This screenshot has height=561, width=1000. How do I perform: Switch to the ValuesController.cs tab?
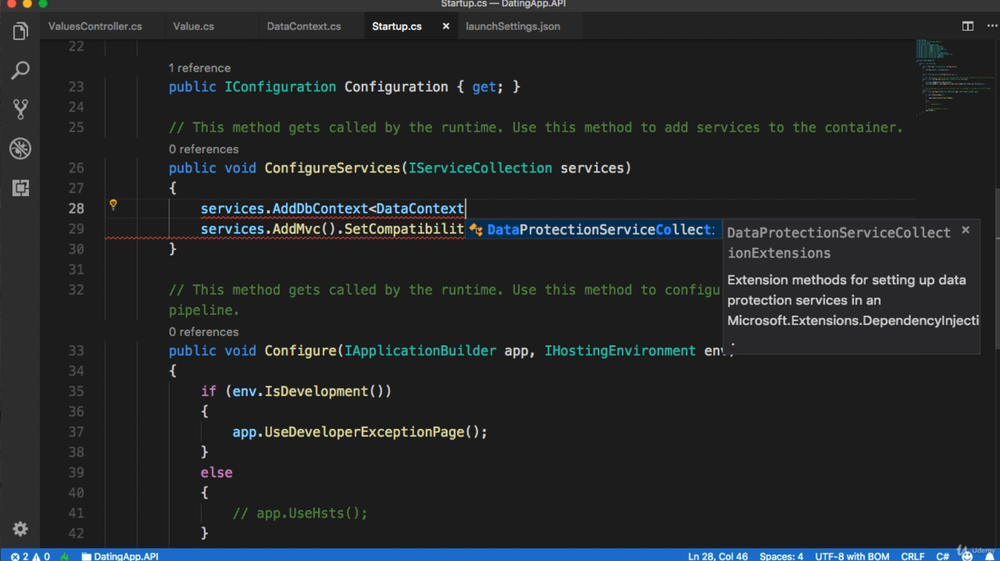[x=95, y=26]
